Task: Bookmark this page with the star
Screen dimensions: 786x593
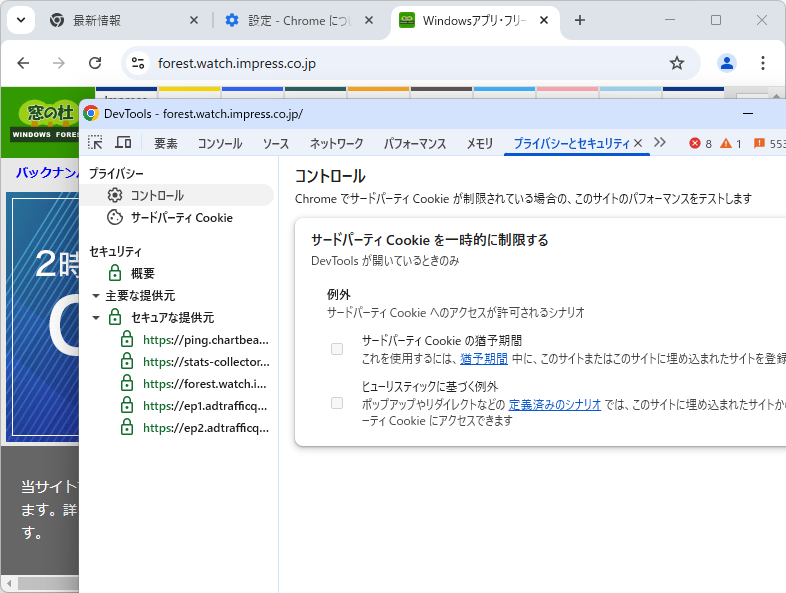Action: point(677,63)
